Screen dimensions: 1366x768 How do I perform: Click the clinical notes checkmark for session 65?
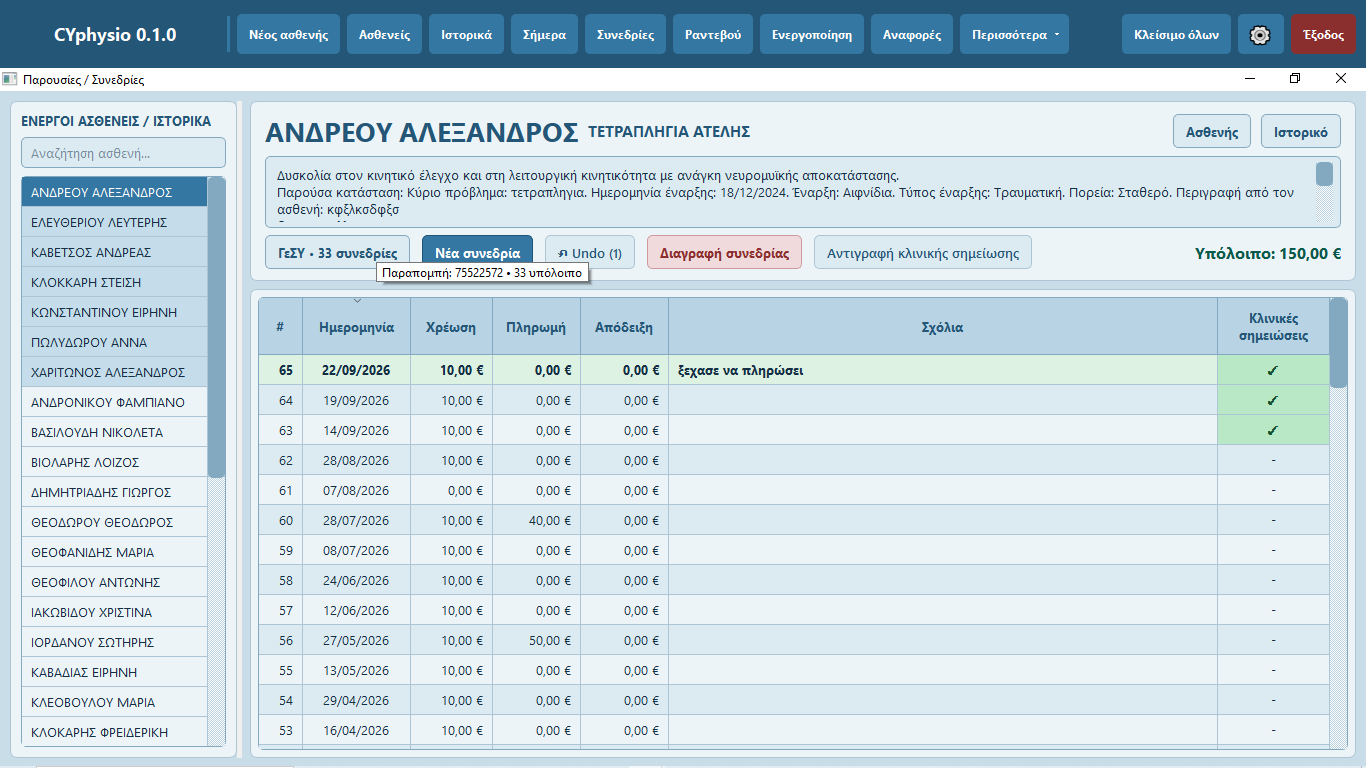1272,371
